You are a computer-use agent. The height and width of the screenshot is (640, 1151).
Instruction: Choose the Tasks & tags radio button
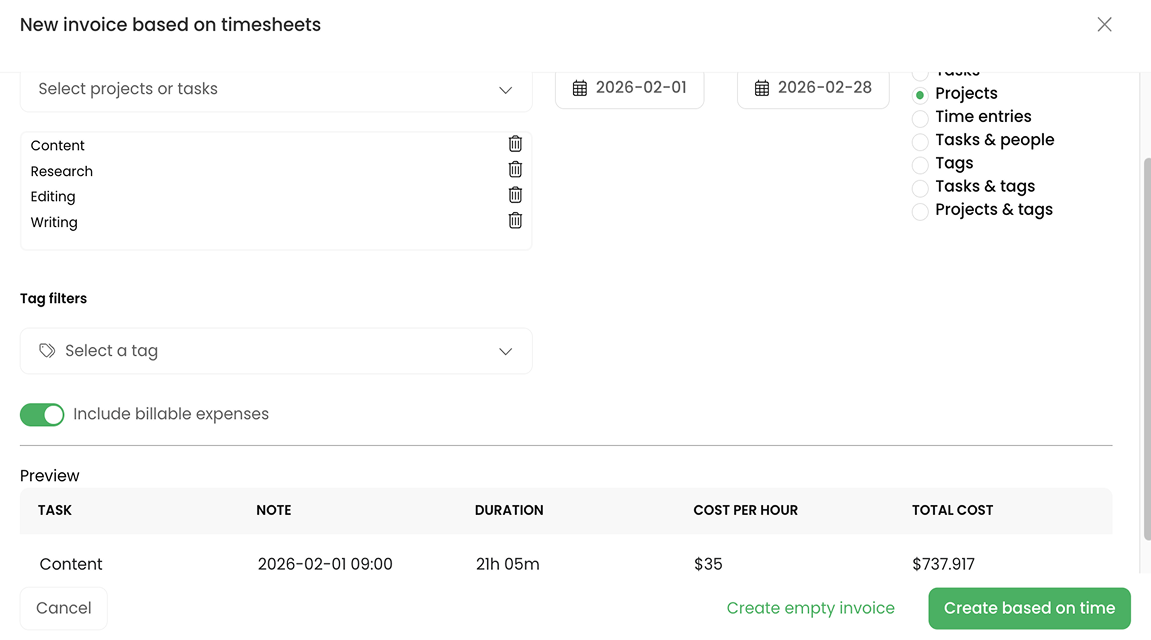[x=919, y=187]
